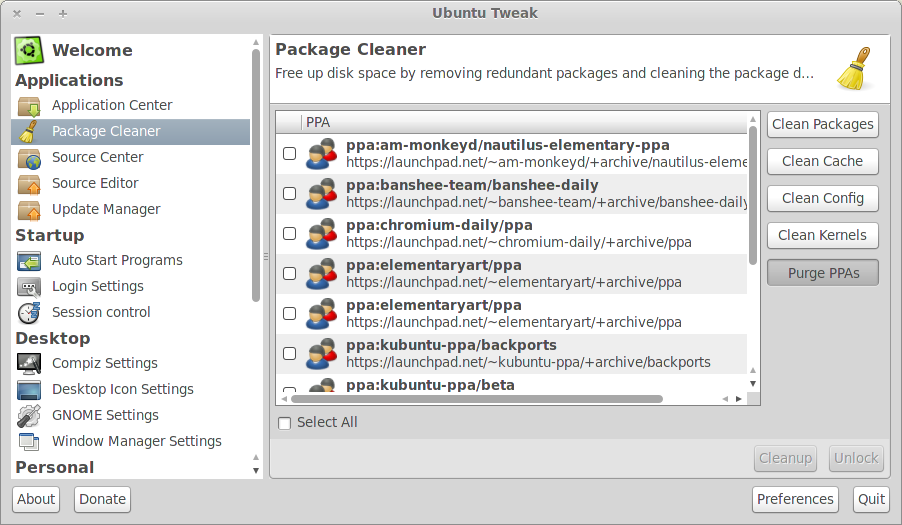Click the Source Editor icon in sidebar
This screenshot has width=902, height=525.
(x=29, y=183)
